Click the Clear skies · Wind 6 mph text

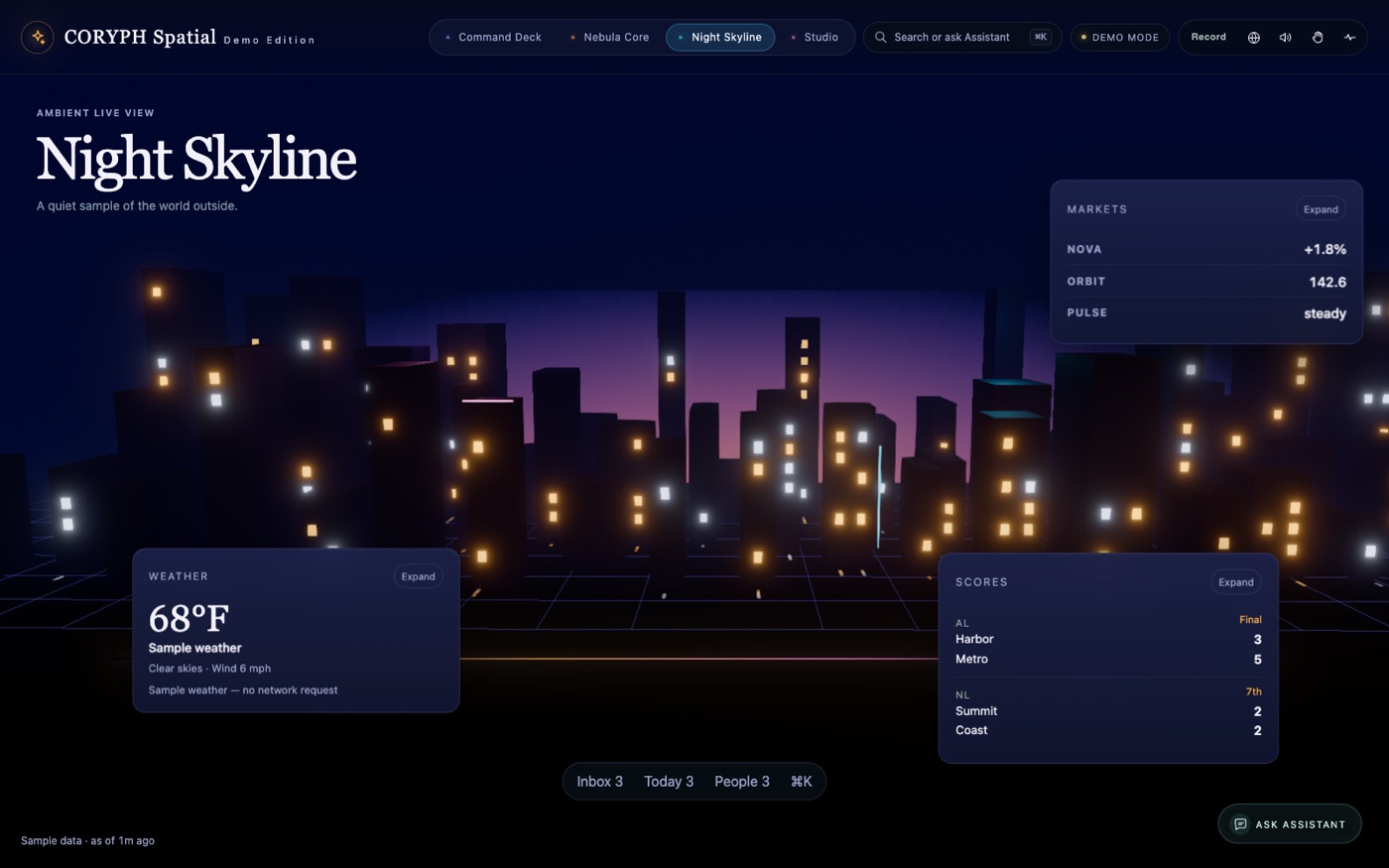(209, 669)
